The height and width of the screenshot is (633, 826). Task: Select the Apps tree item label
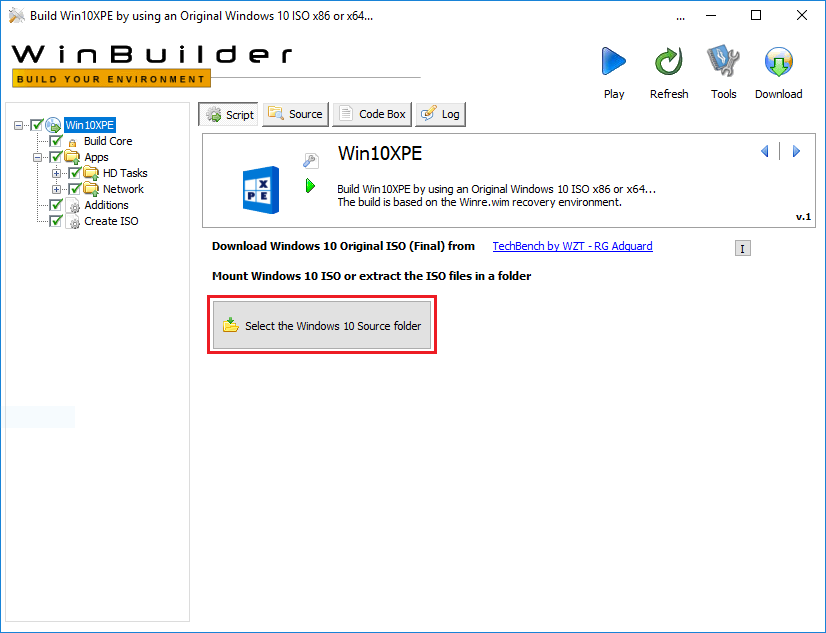click(96, 157)
